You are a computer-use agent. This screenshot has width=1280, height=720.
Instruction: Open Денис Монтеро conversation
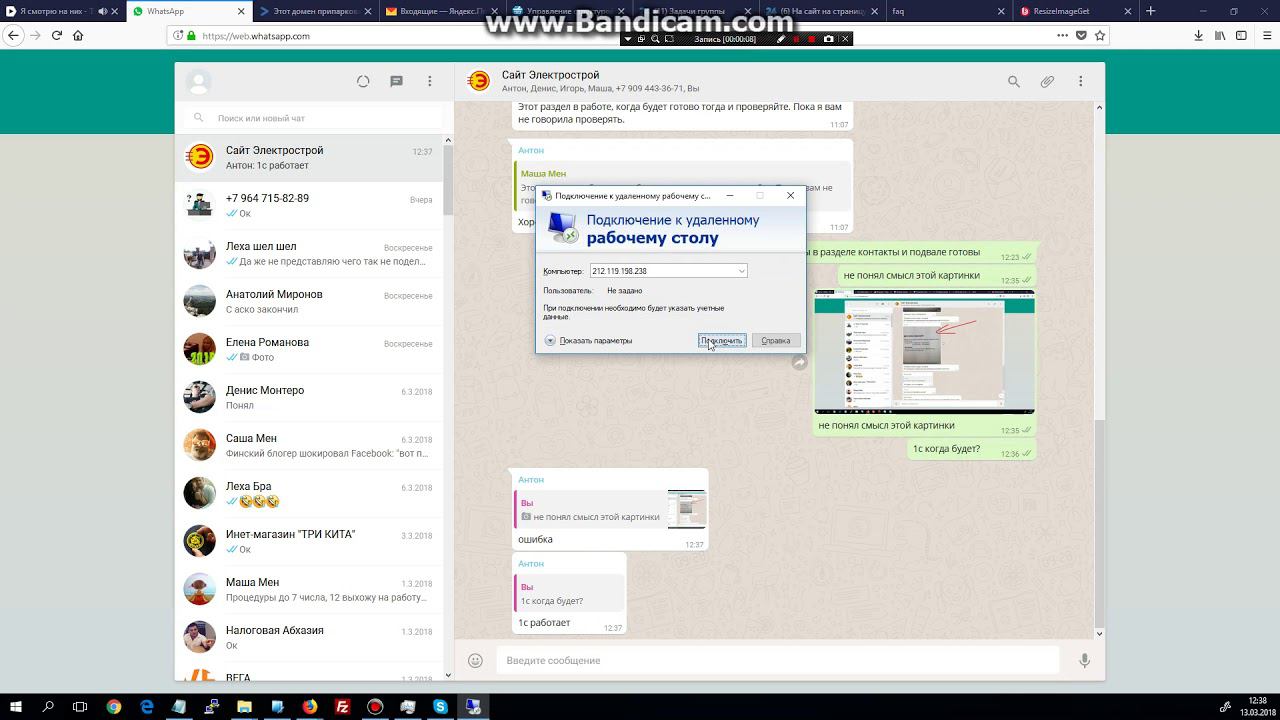click(x=309, y=398)
